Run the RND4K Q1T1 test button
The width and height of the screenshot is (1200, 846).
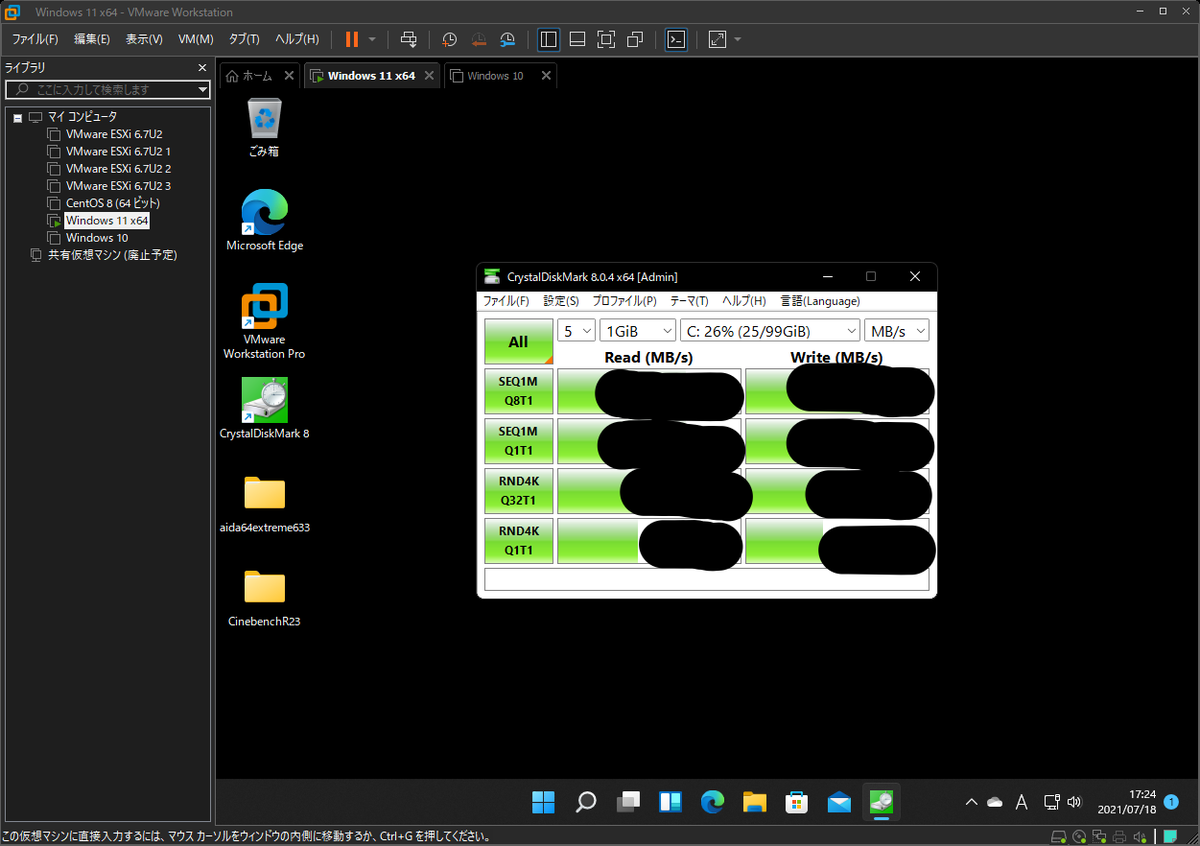coord(518,541)
